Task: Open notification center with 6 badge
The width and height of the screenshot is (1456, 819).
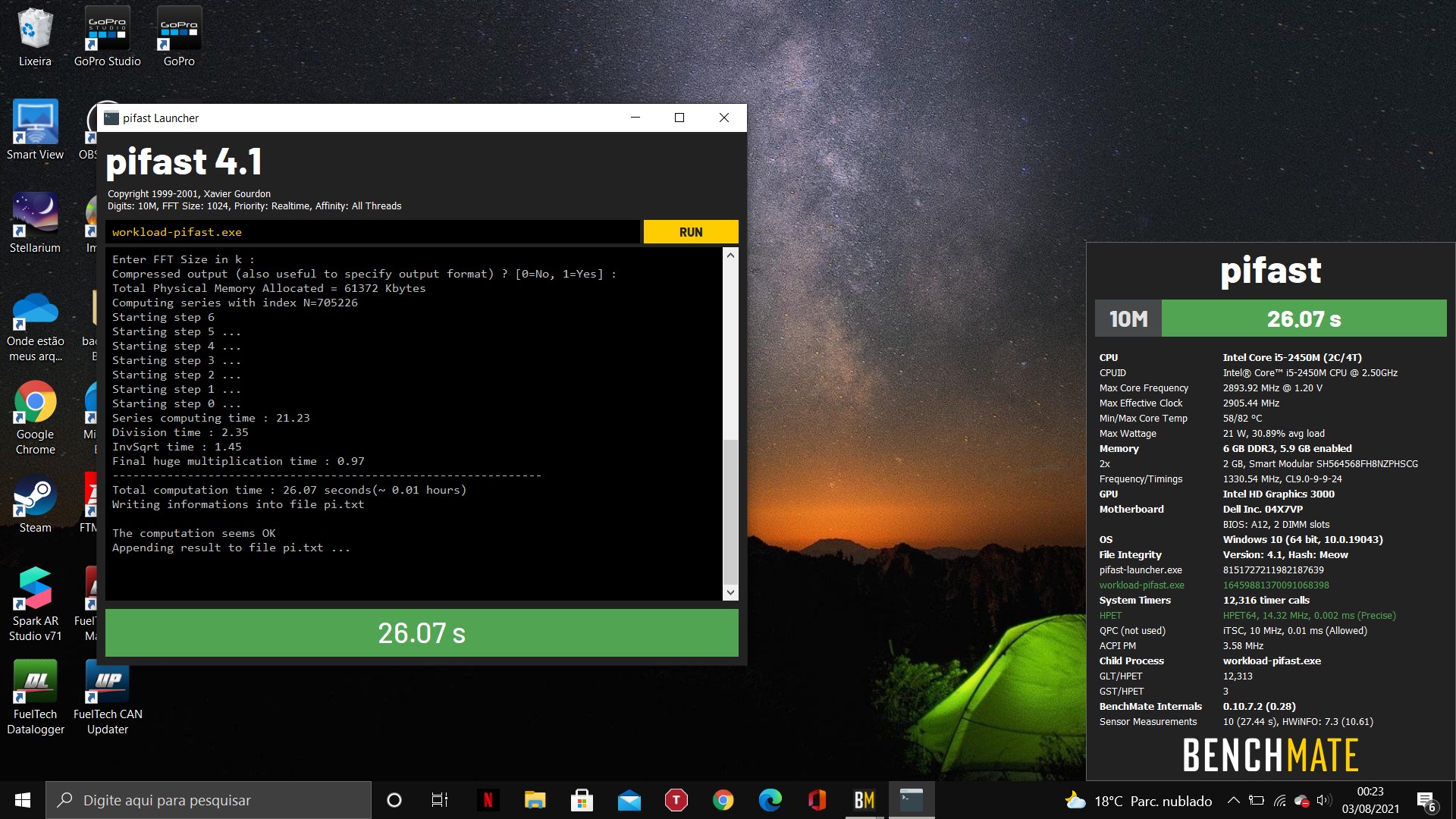Action: point(1426,801)
